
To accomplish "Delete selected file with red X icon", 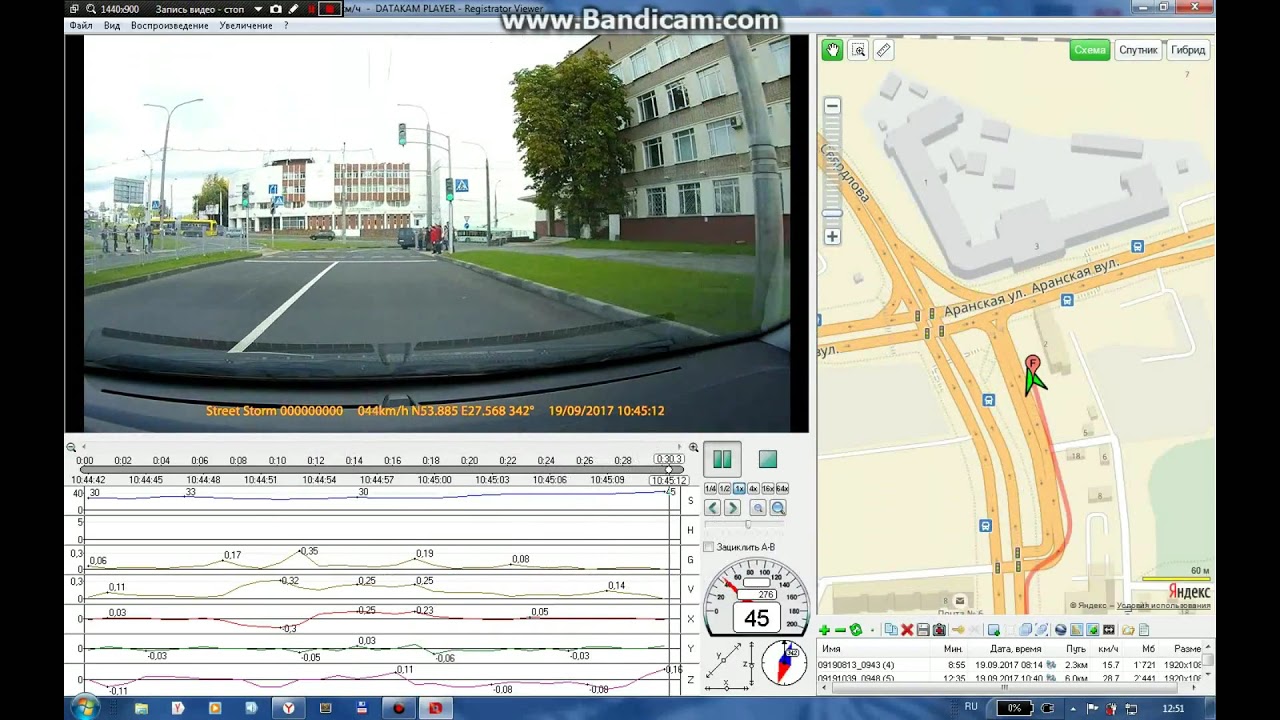I will pos(907,630).
